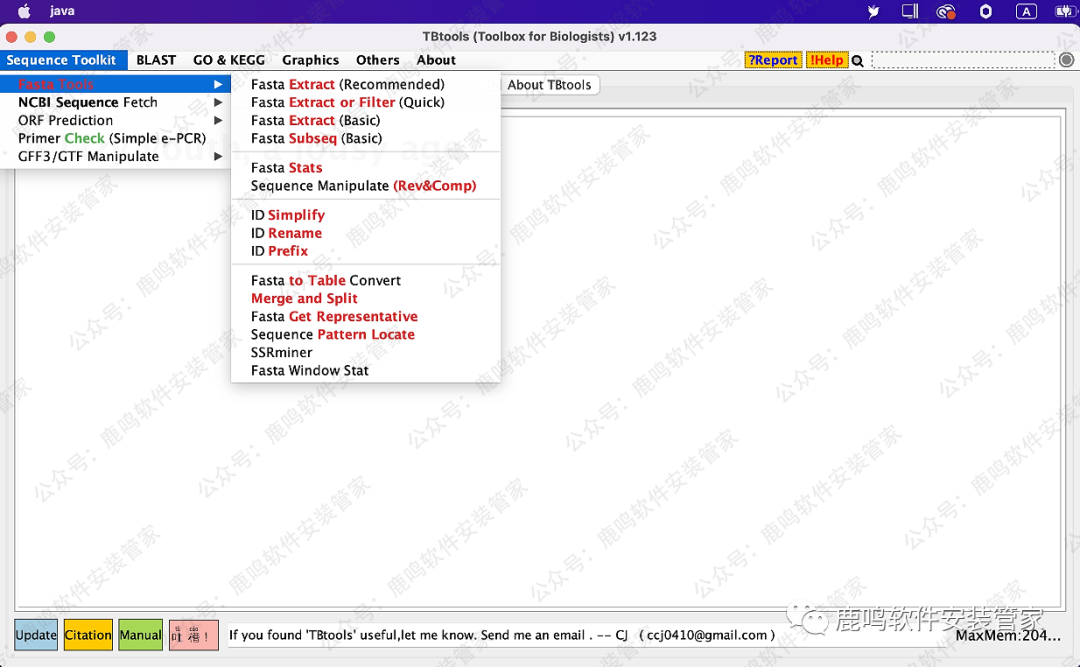Open the Apple menu
Viewport: 1080px width, 667px height.
[x=24, y=12]
